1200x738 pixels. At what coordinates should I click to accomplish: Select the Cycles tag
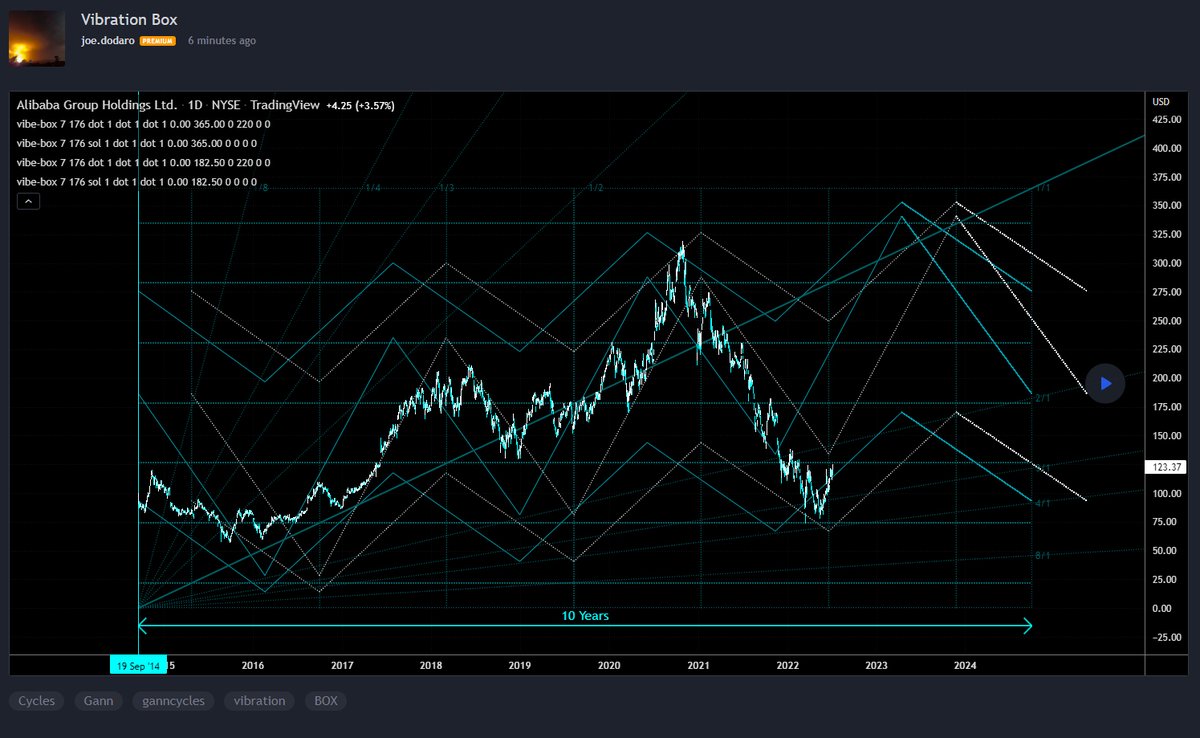click(x=37, y=701)
